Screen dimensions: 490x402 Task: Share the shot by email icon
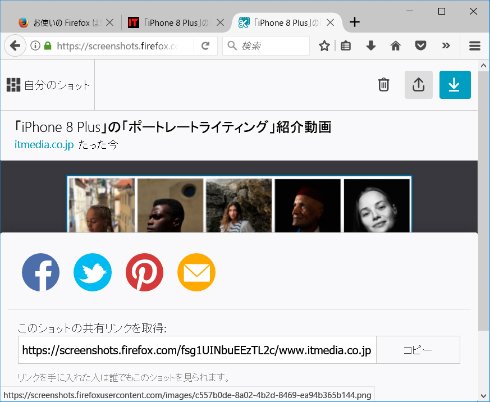[x=196, y=272]
